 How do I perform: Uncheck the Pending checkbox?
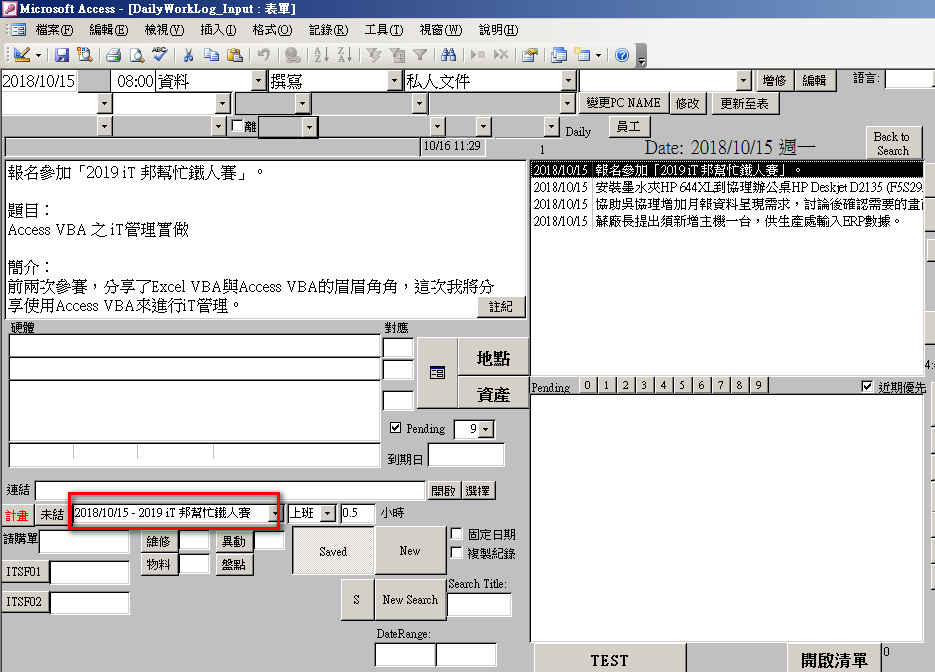pyautogui.click(x=395, y=428)
